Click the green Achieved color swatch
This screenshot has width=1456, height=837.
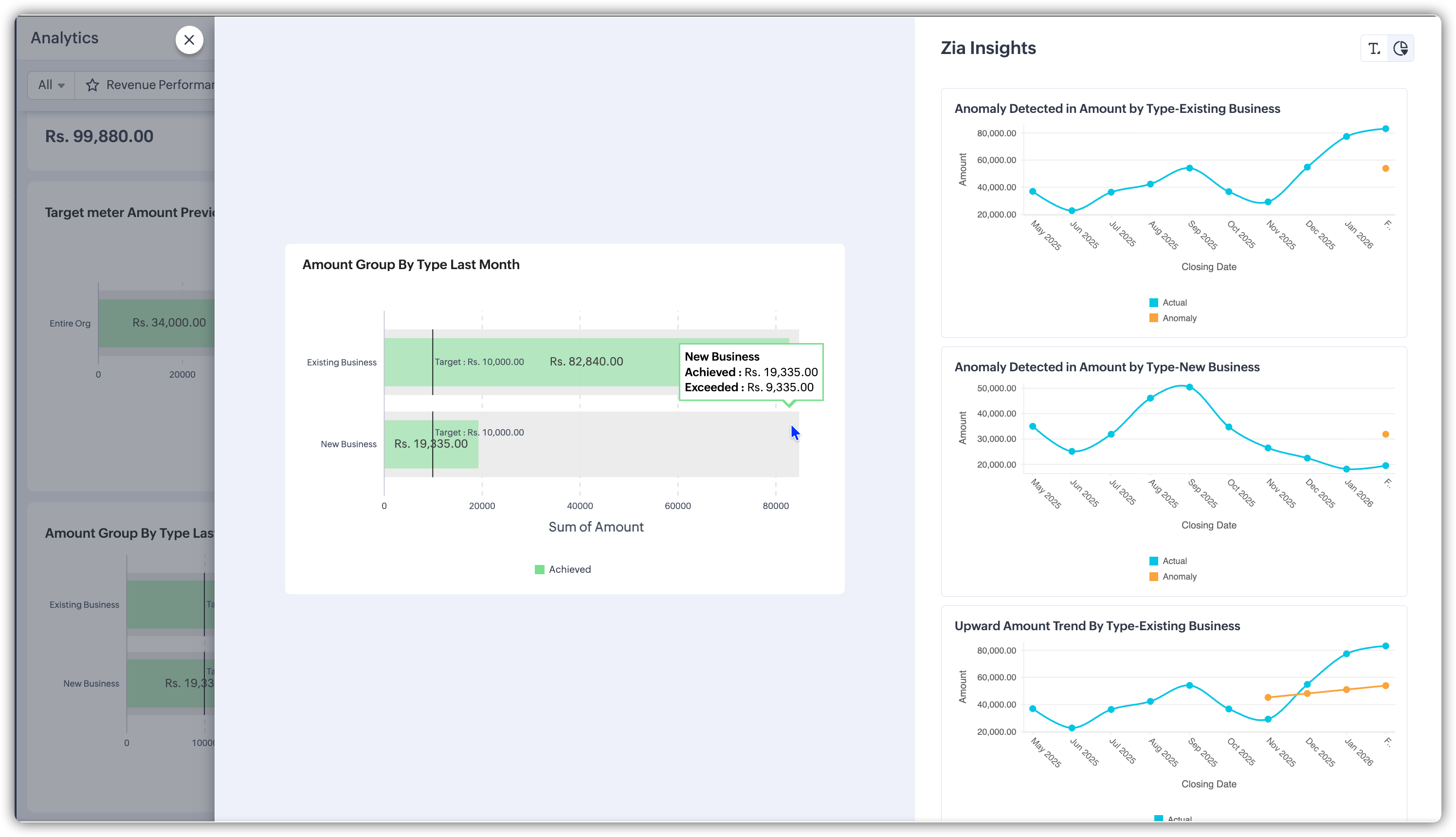pyautogui.click(x=539, y=569)
